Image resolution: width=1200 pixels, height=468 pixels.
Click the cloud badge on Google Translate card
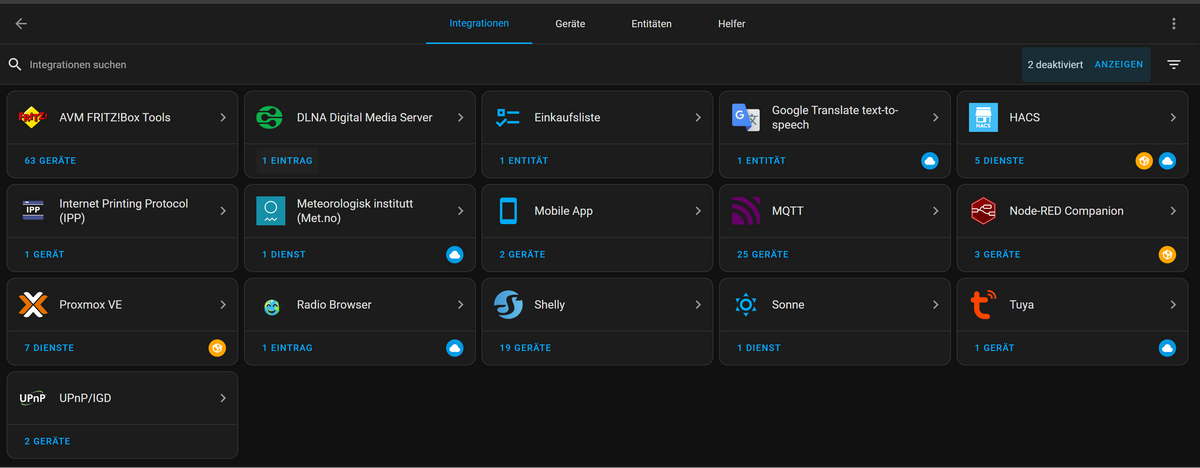pos(929,160)
